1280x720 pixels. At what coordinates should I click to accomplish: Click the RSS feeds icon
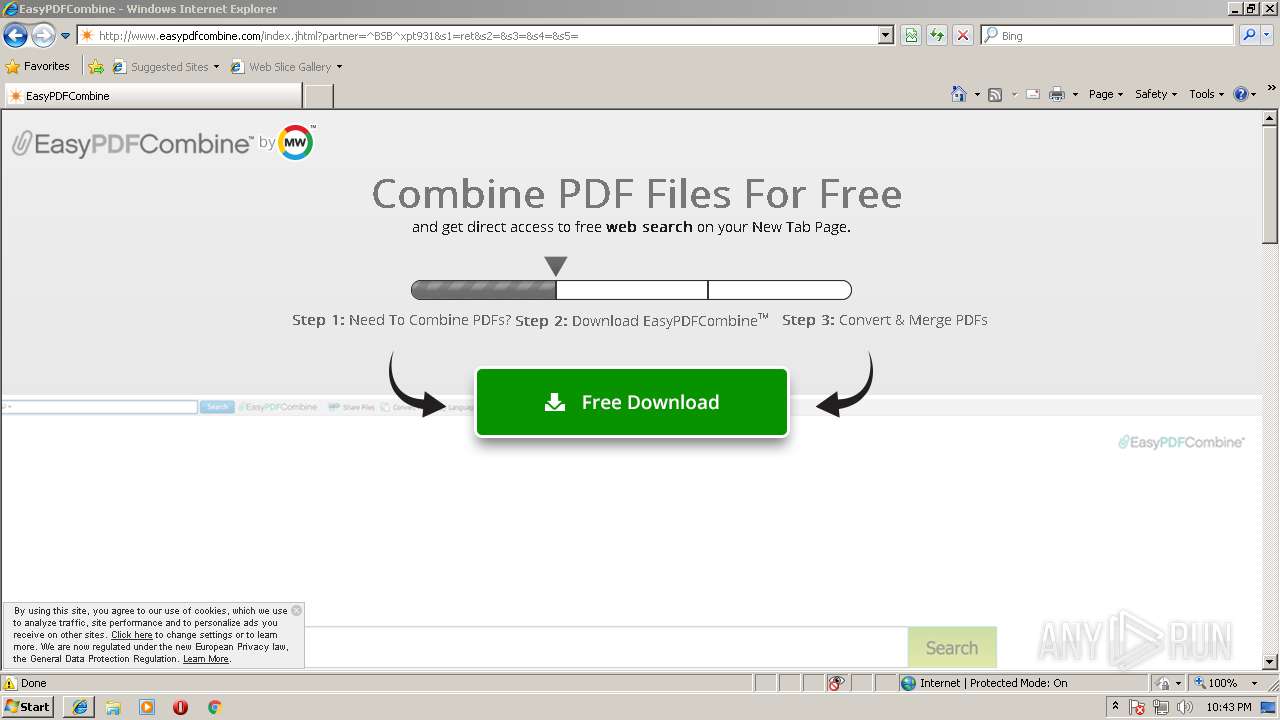[x=995, y=94]
